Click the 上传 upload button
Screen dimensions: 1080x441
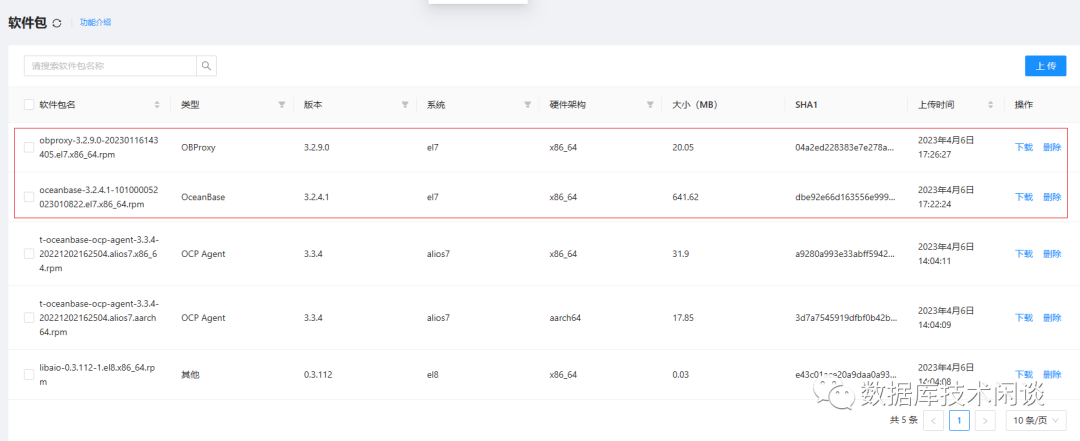tap(1046, 66)
